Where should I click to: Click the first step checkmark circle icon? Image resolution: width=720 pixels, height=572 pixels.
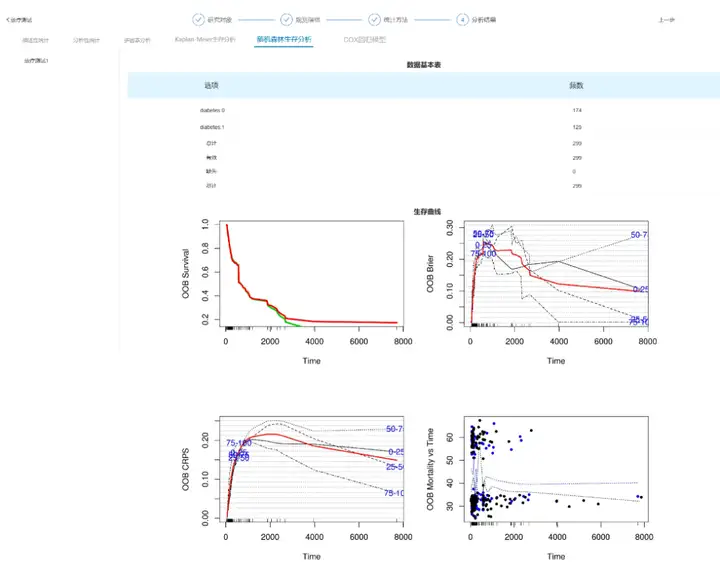(198, 20)
